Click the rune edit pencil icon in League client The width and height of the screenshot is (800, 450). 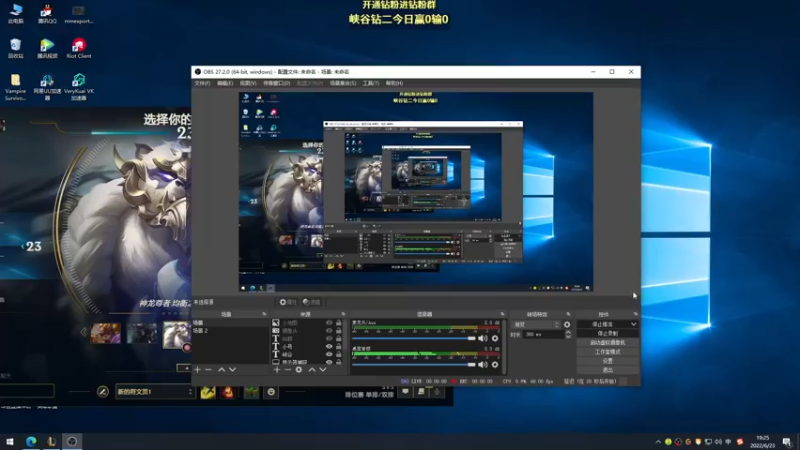(103, 391)
